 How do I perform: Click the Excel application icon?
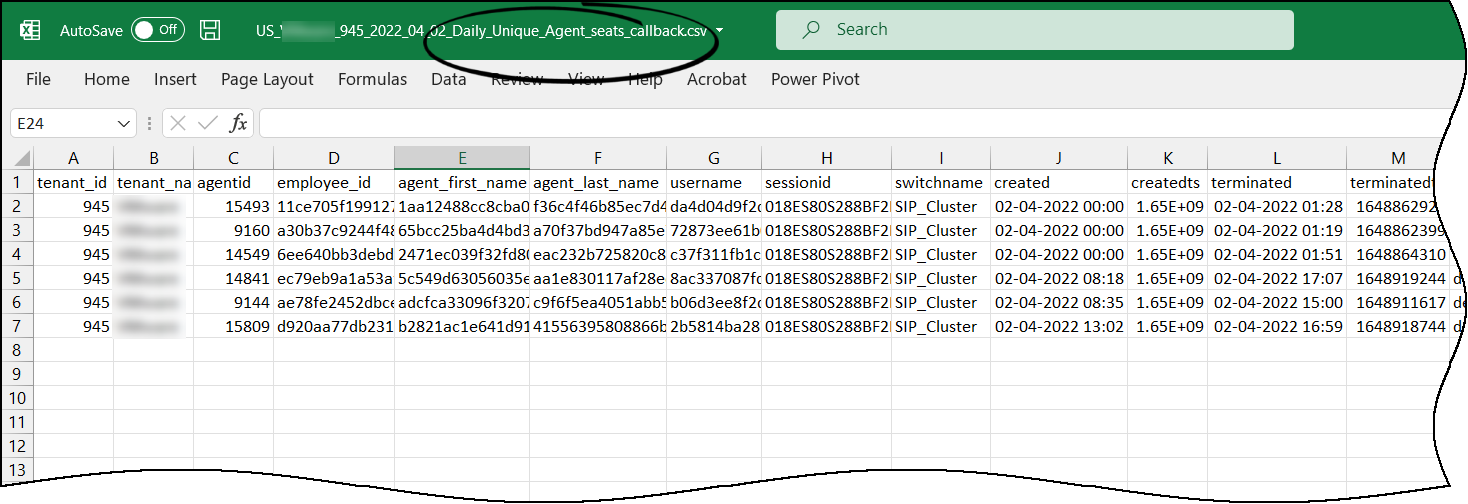coord(30,30)
